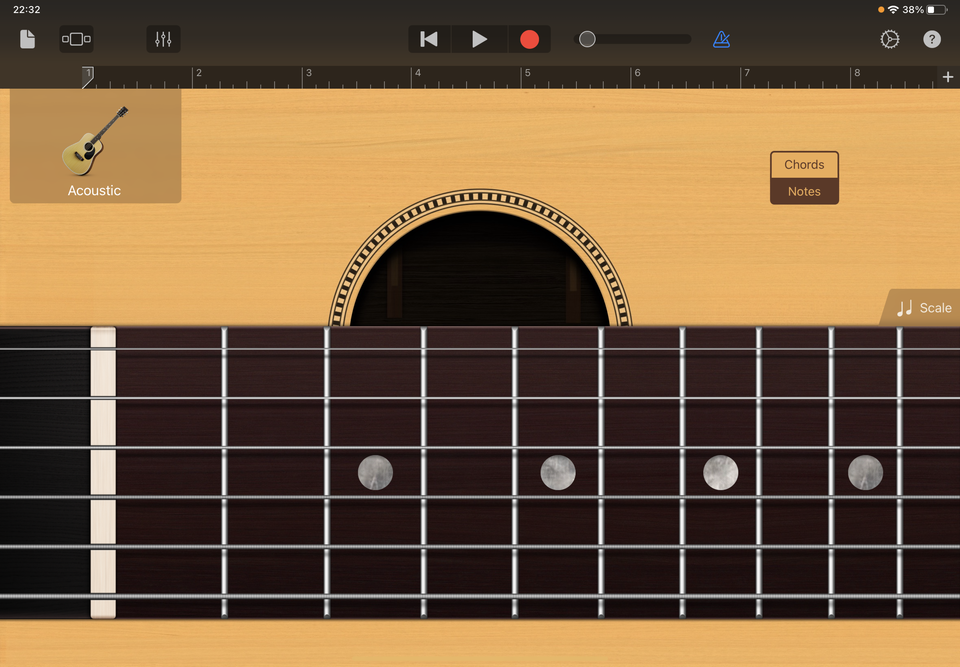Open track controls mixer

pos(163,39)
